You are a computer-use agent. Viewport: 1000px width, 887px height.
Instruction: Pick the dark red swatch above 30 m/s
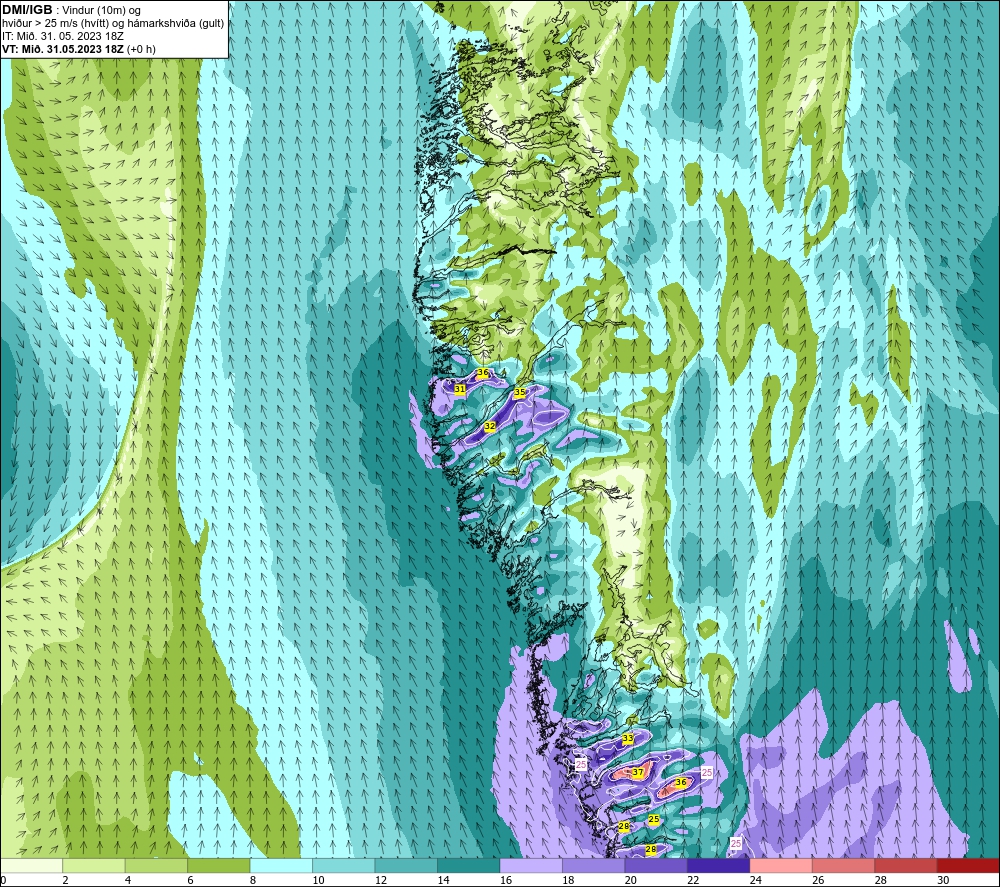969,865
